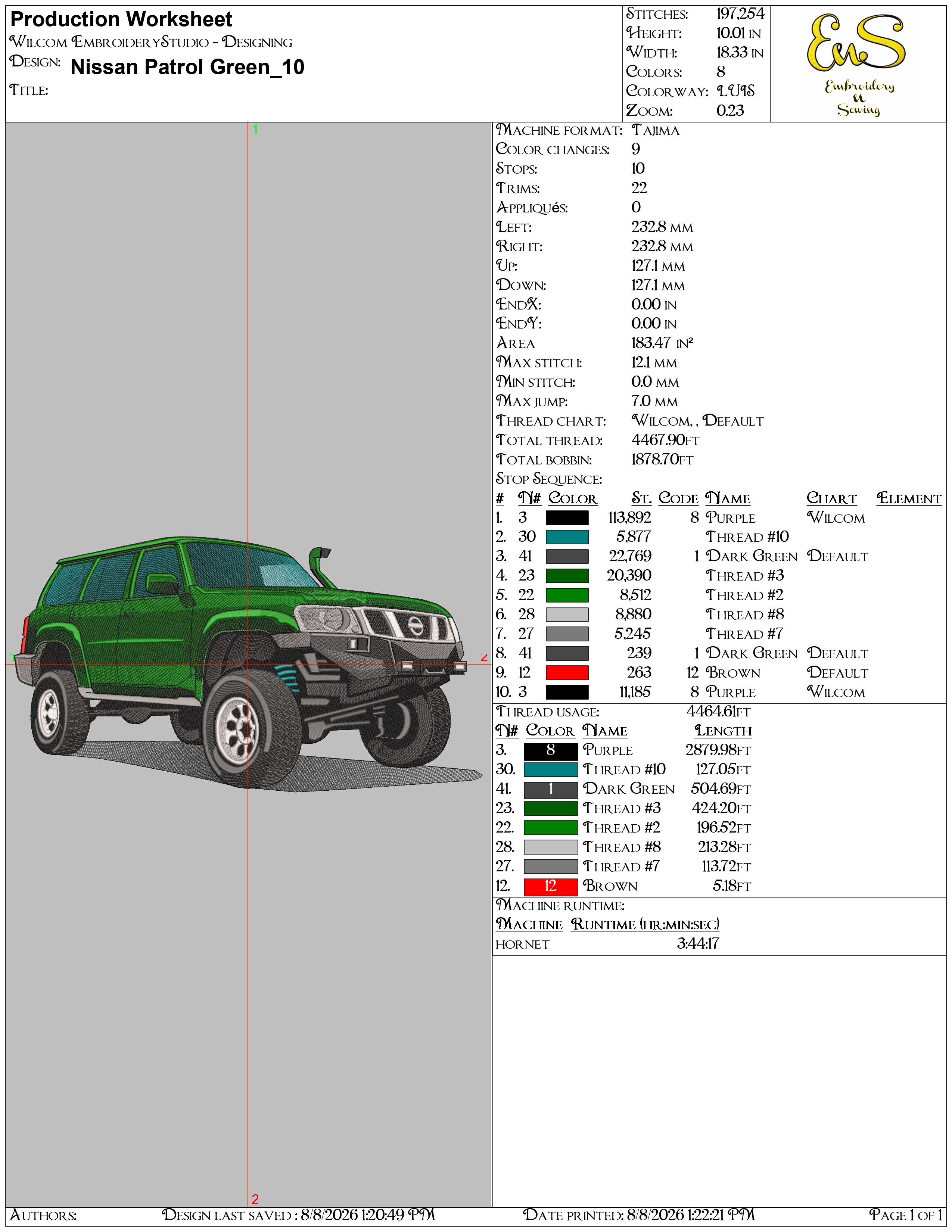
Task: Click the Total bobbin value "1878.70ft"
Action: click(662, 459)
